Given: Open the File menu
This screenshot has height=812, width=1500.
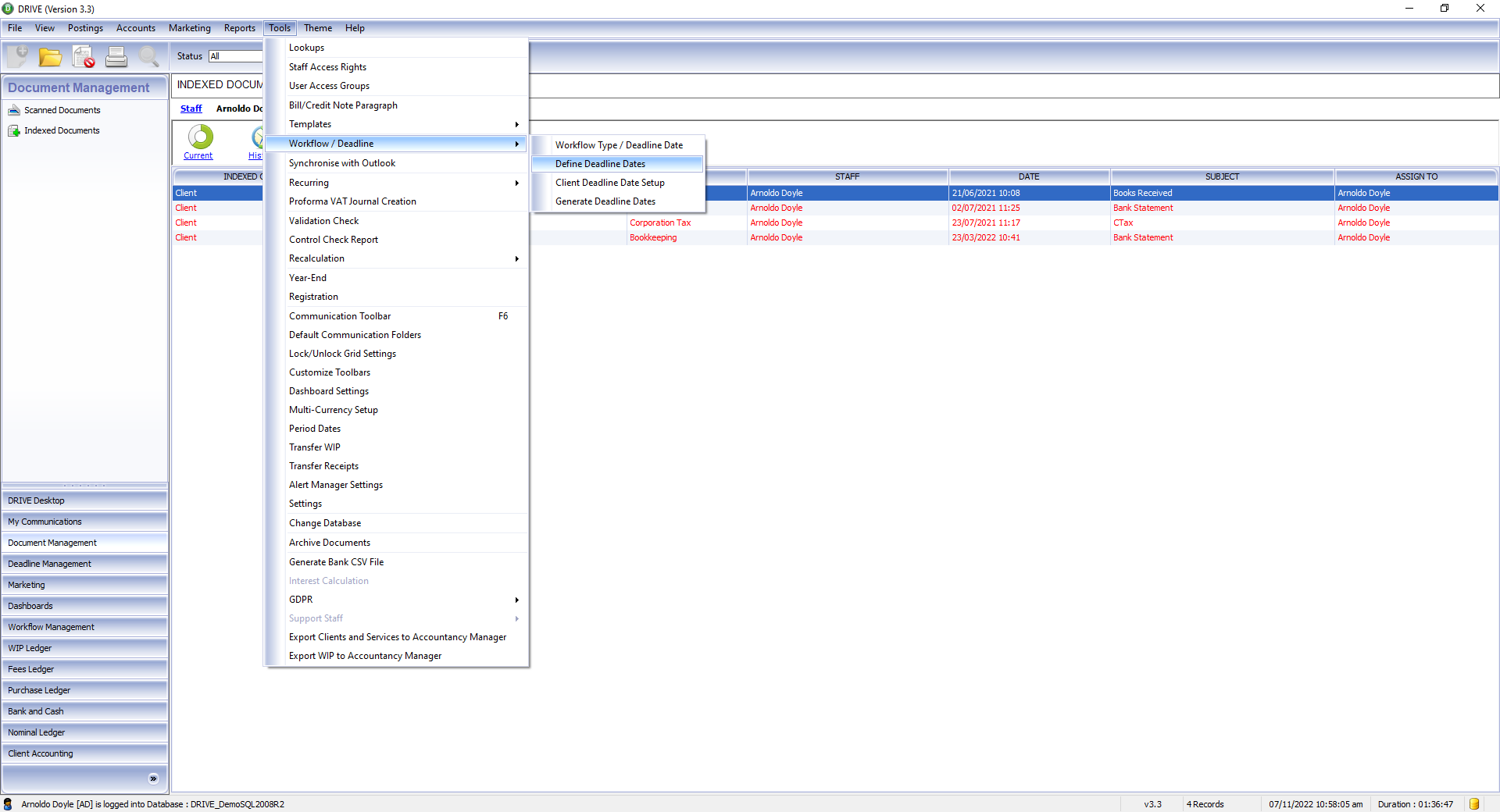Looking at the screenshot, I should [15, 28].
